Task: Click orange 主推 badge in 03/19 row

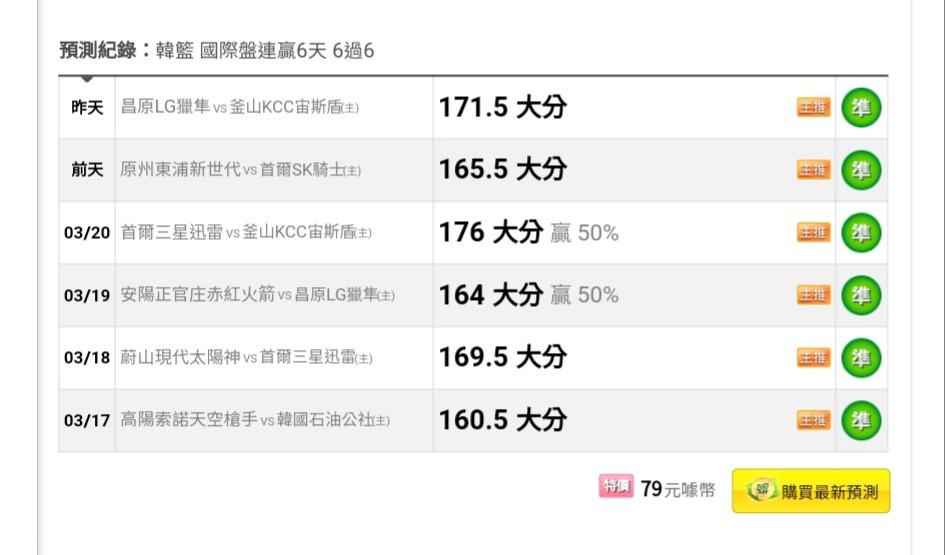Action: [813, 295]
